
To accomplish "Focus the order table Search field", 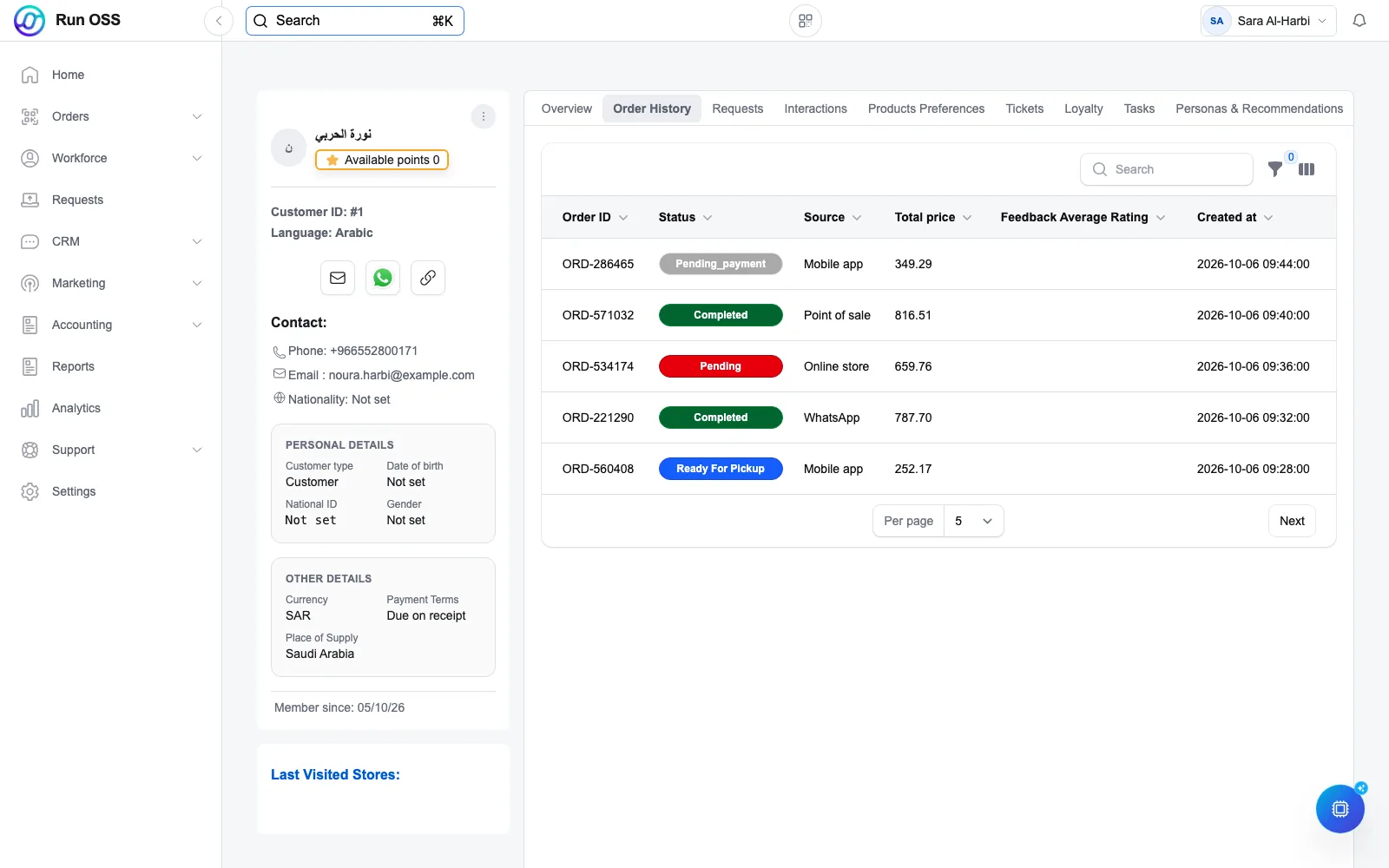I will (x=1167, y=169).
